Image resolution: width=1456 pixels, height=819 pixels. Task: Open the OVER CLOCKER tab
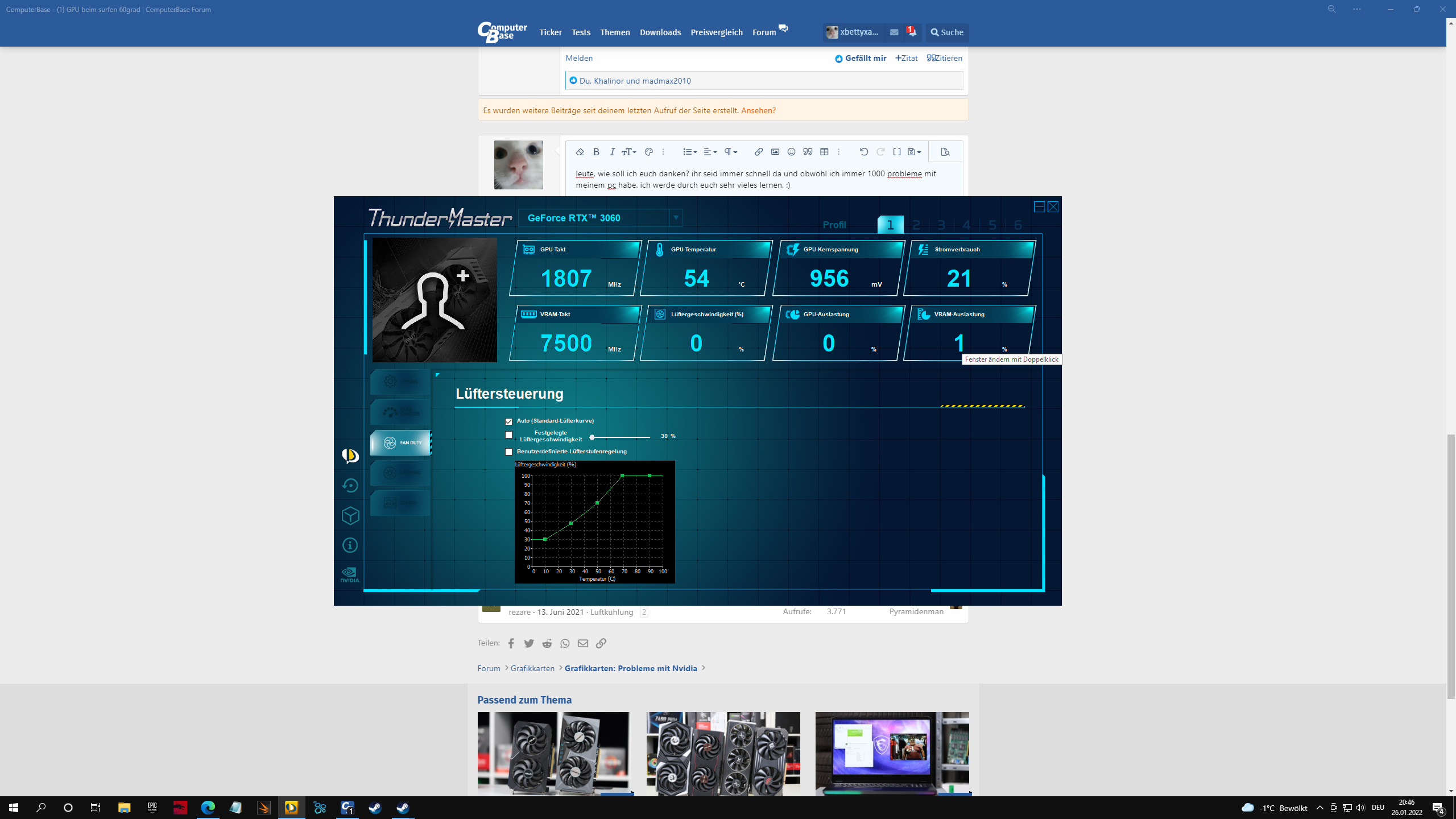pyautogui.click(x=401, y=412)
